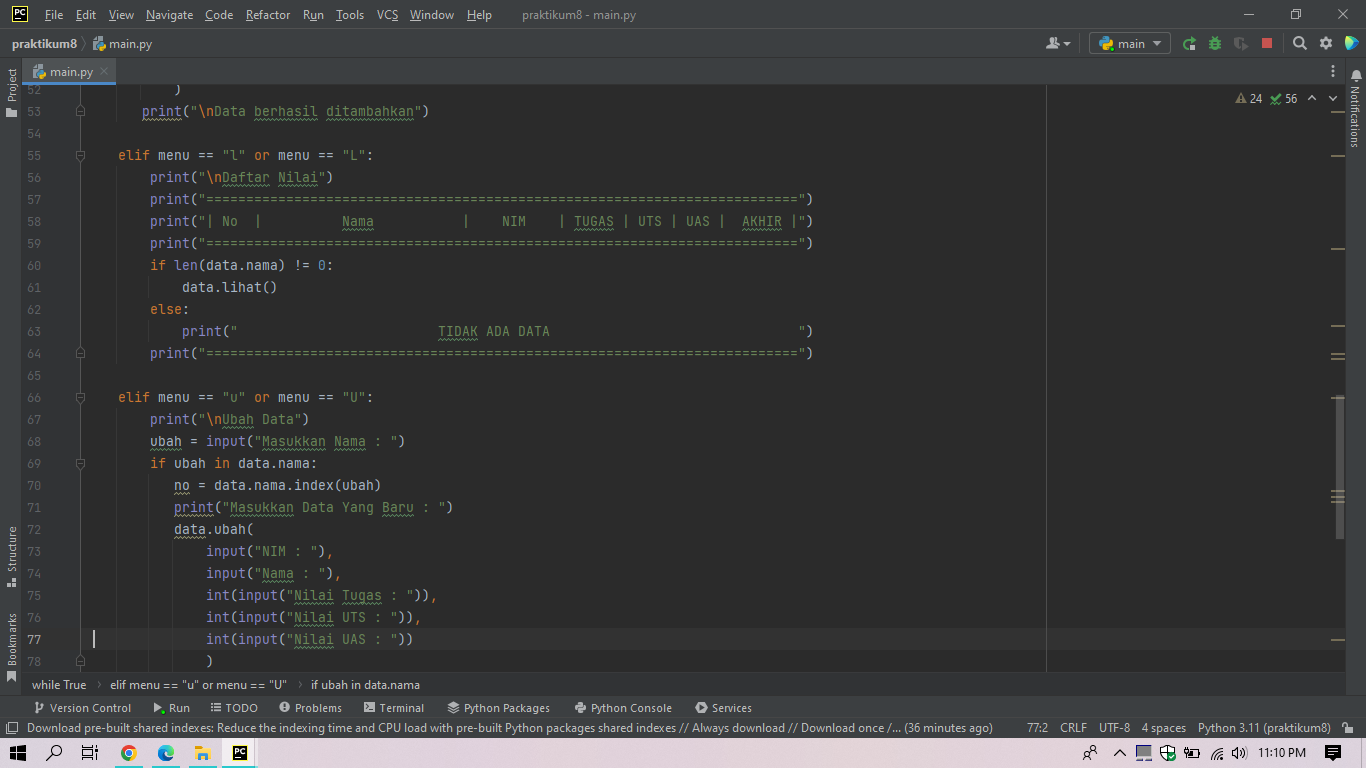
Task: Close the main.py editor tab
Action: [105, 72]
